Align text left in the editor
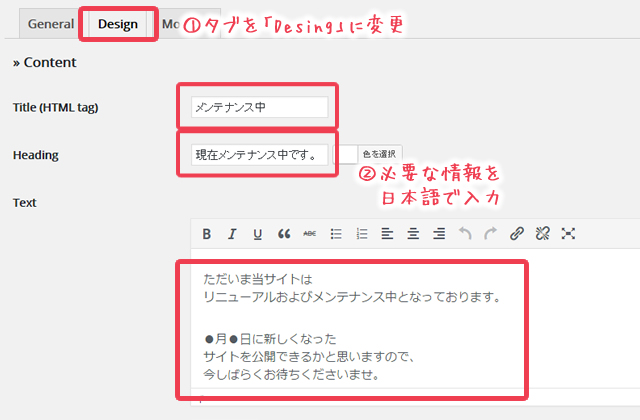640x420 pixels. click(x=387, y=234)
